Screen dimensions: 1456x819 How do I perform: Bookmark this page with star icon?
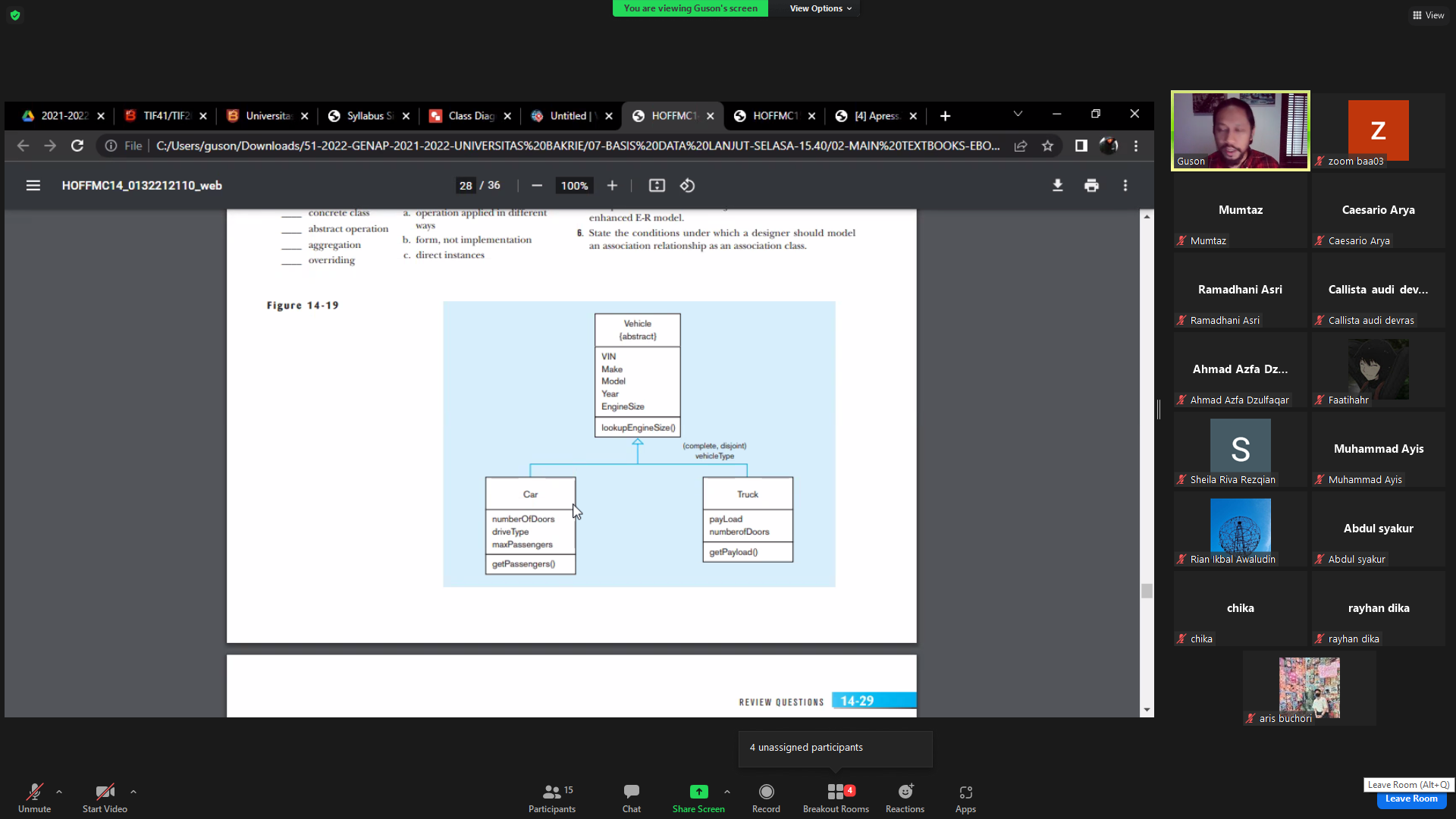1047,146
